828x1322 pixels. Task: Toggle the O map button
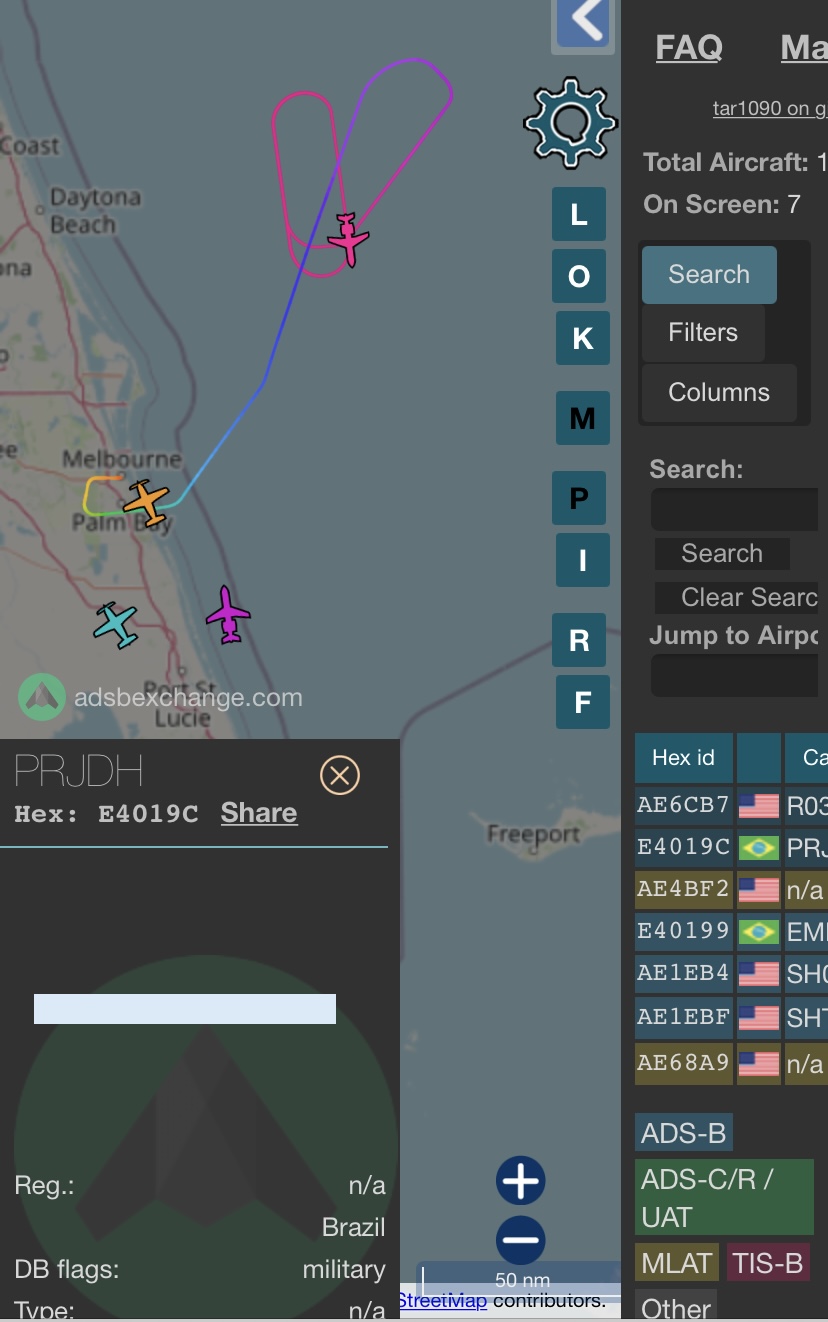[579, 276]
